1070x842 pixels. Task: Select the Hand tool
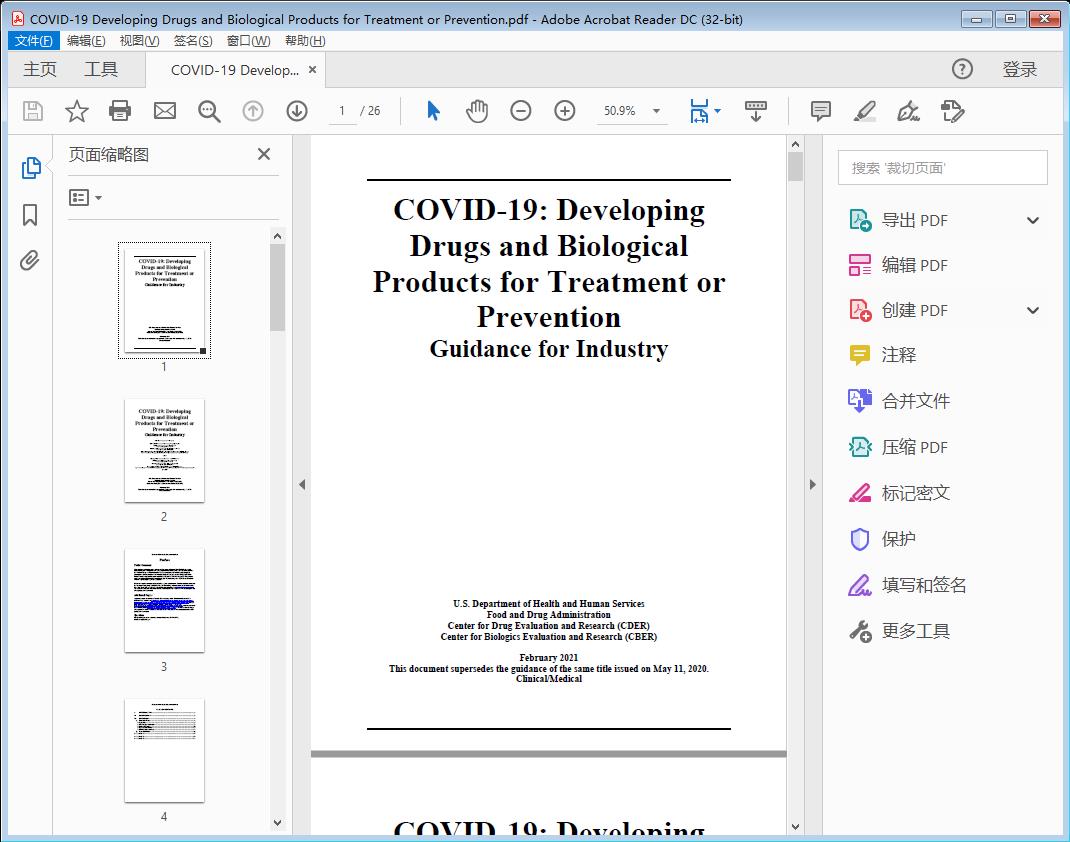point(477,111)
